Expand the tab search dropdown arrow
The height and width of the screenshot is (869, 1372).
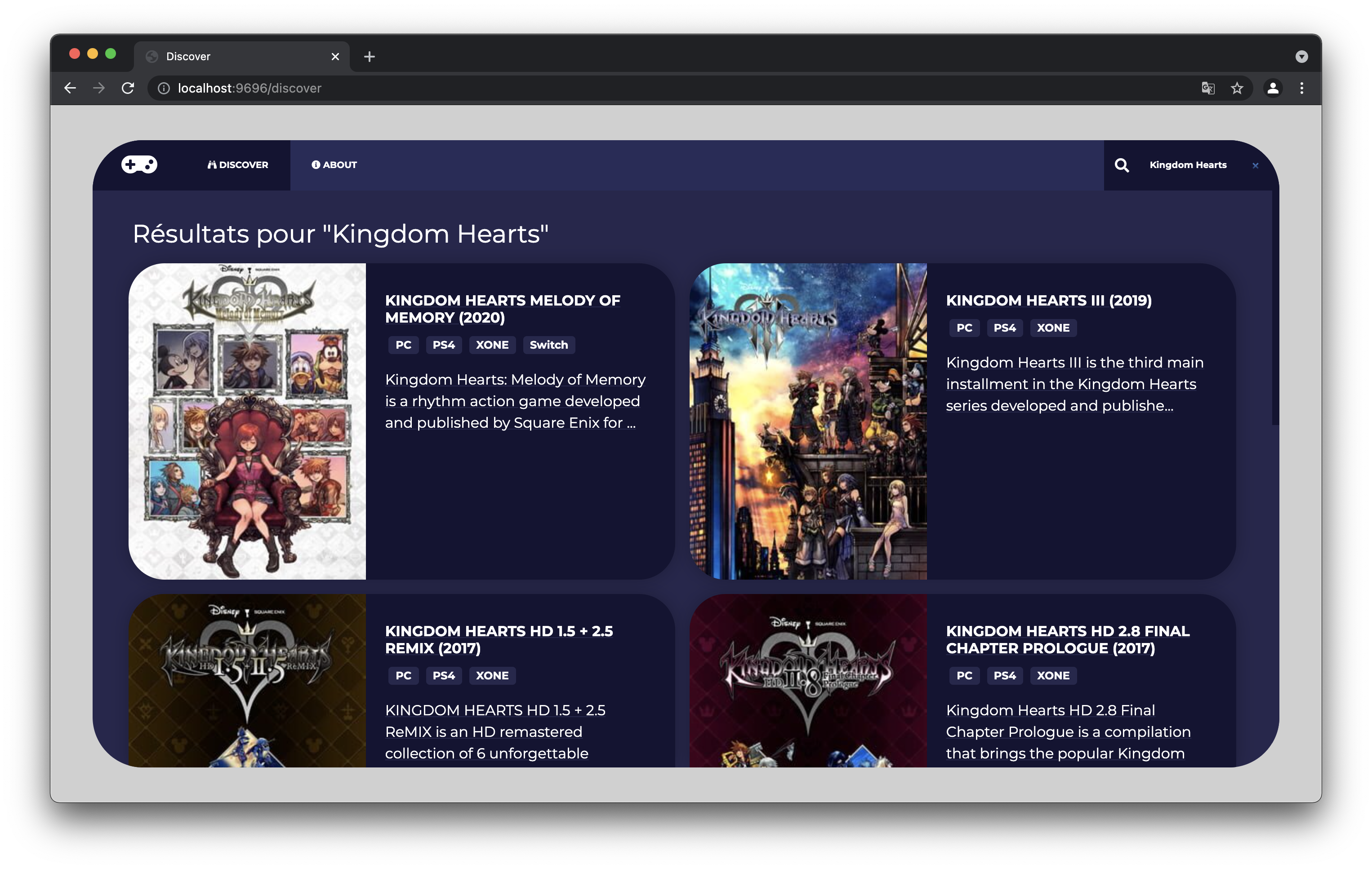1301,56
